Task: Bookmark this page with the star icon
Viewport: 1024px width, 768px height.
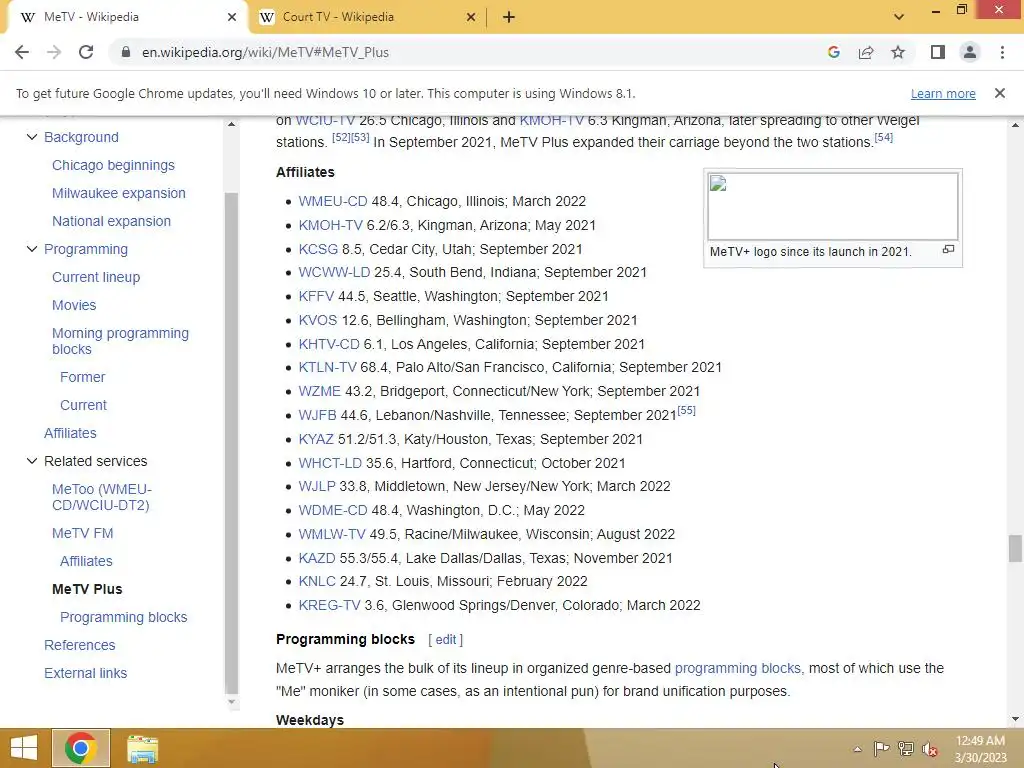Action: click(x=898, y=52)
